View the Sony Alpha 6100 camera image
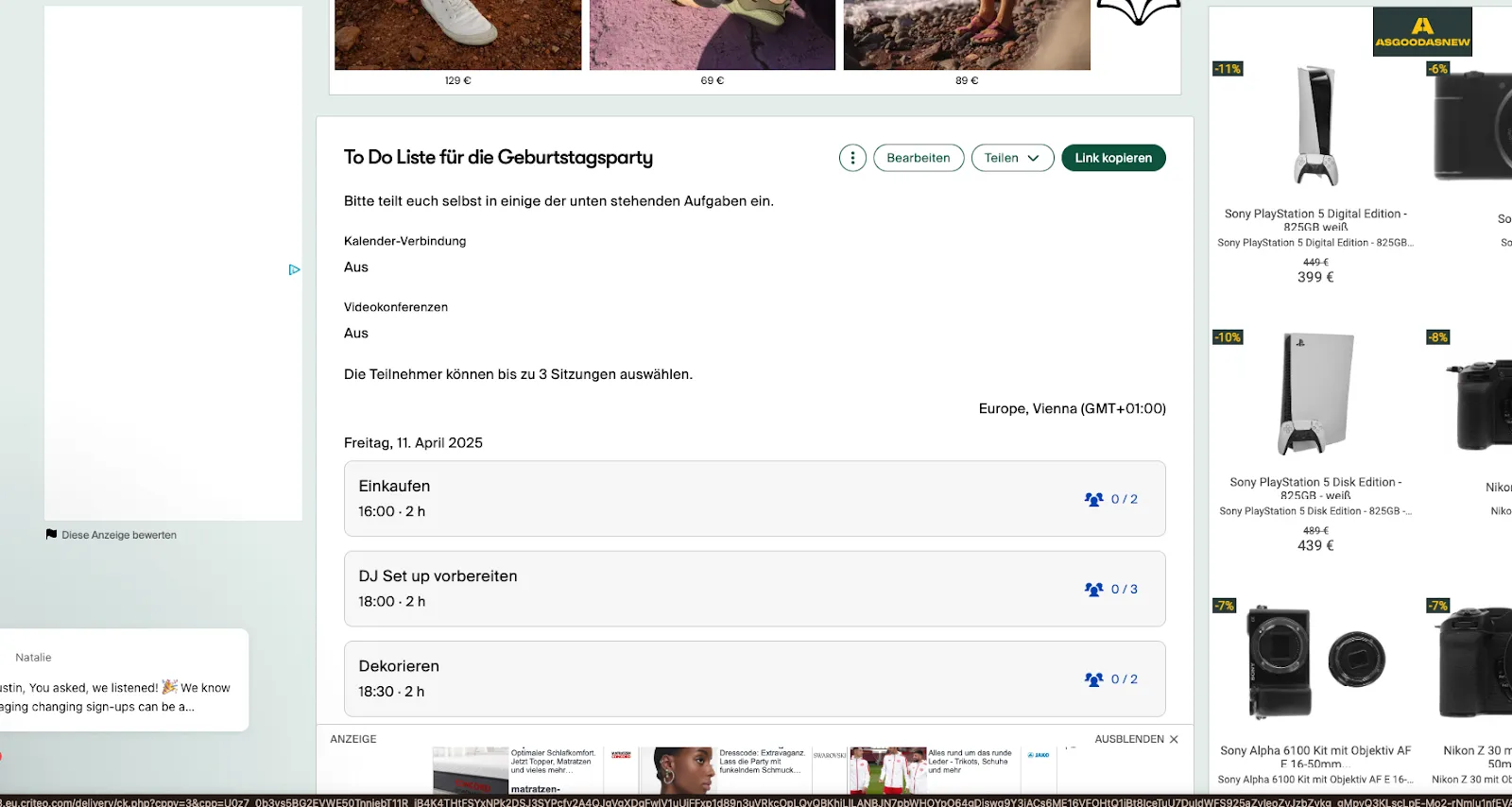Screen dimensions: 1512x807 [x=1315, y=661]
